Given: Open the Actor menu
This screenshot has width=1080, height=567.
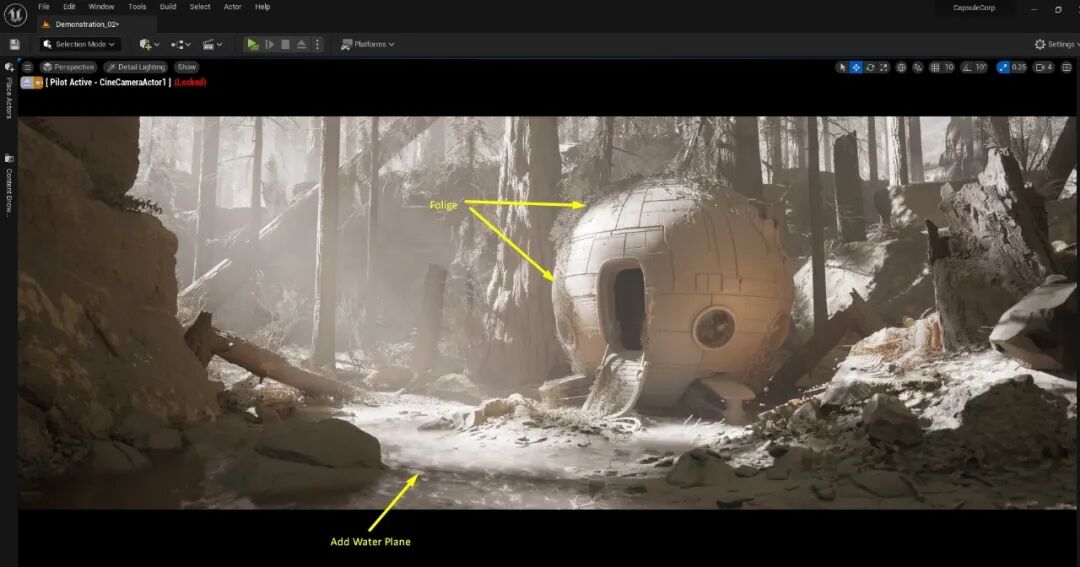Looking at the screenshot, I should 233,7.
